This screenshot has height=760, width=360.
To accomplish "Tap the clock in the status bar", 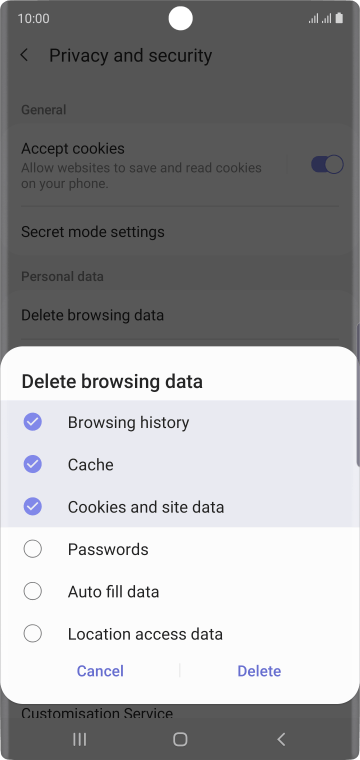I will (x=33, y=18).
